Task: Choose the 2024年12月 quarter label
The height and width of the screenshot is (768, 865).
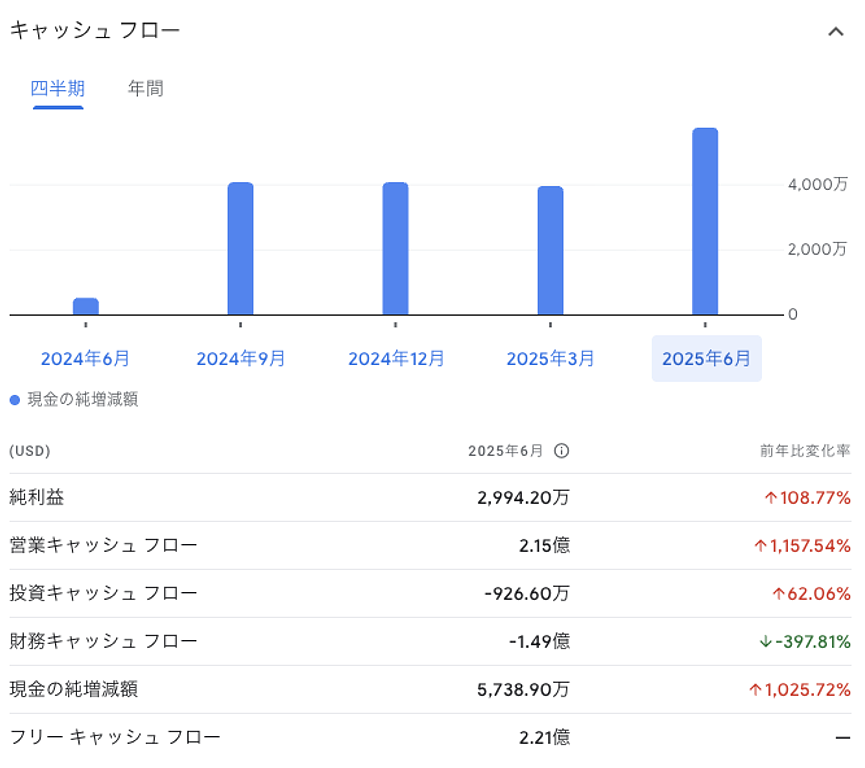Action: click(x=396, y=359)
